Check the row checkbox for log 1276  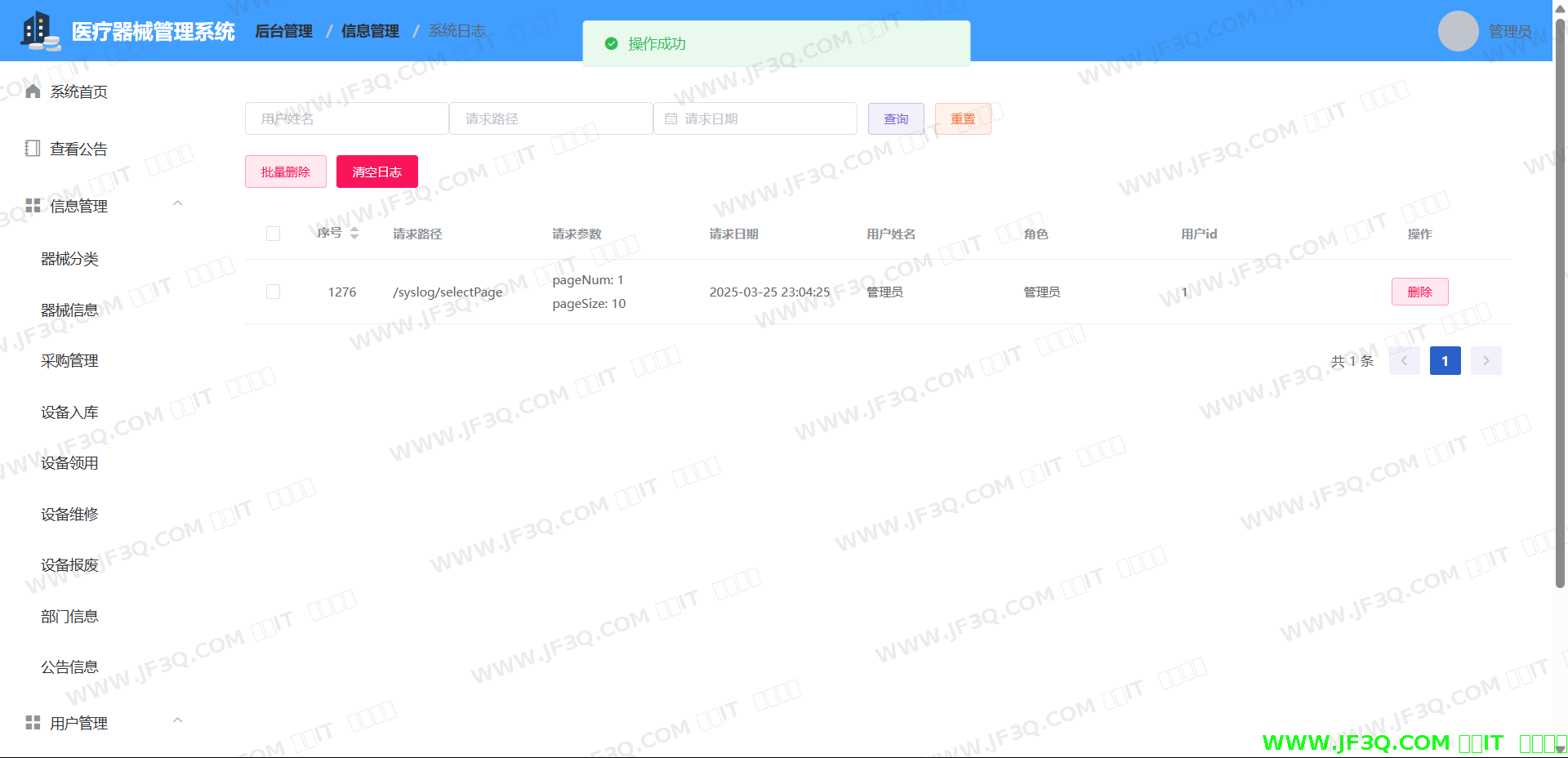[x=274, y=292]
